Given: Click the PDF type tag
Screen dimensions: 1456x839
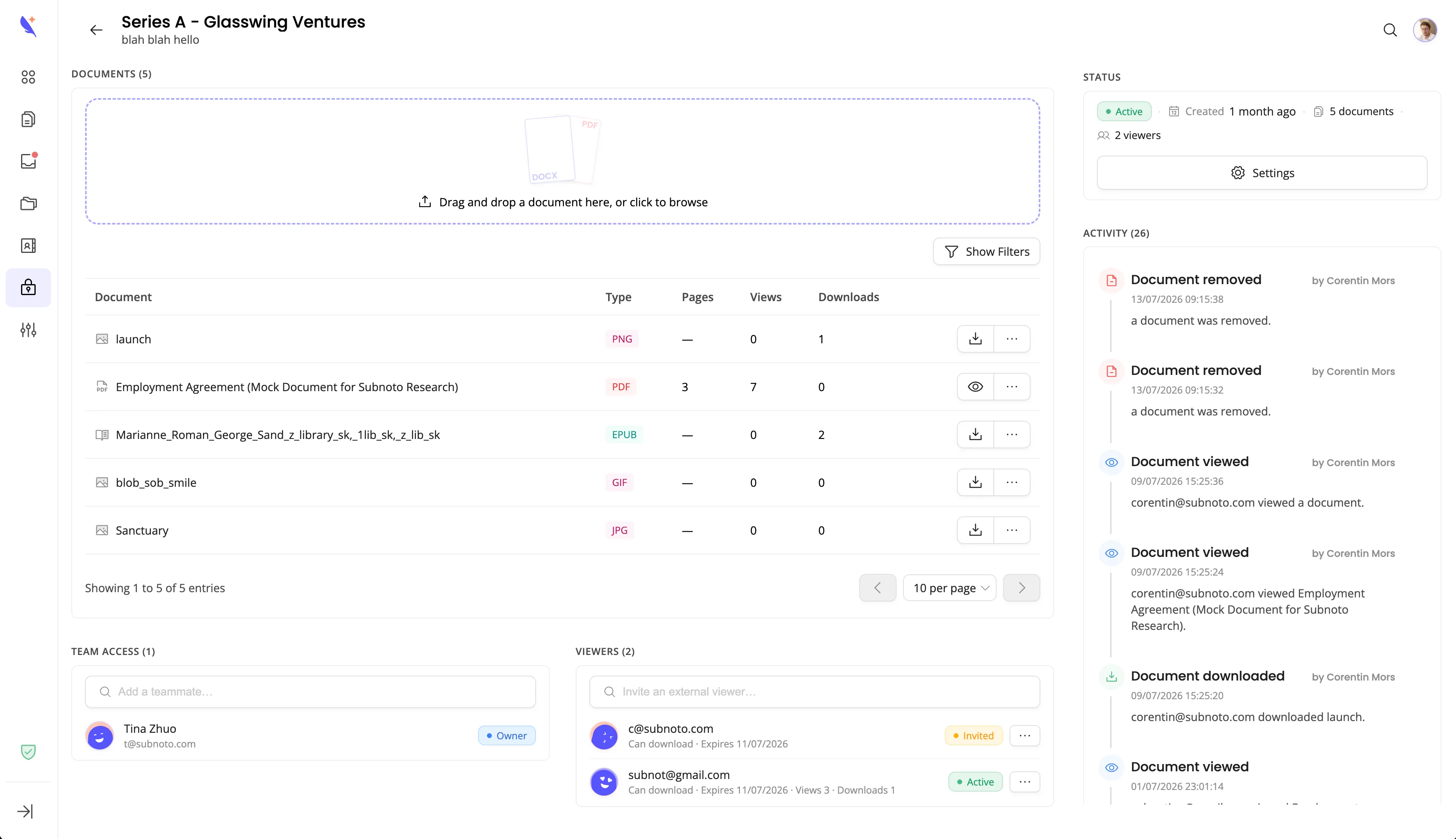Looking at the screenshot, I should coord(621,387).
